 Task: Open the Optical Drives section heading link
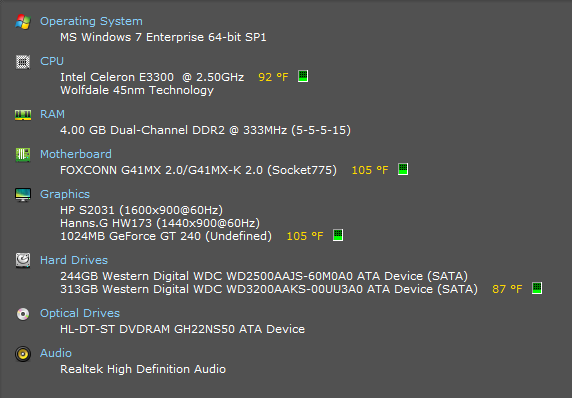(80, 313)
